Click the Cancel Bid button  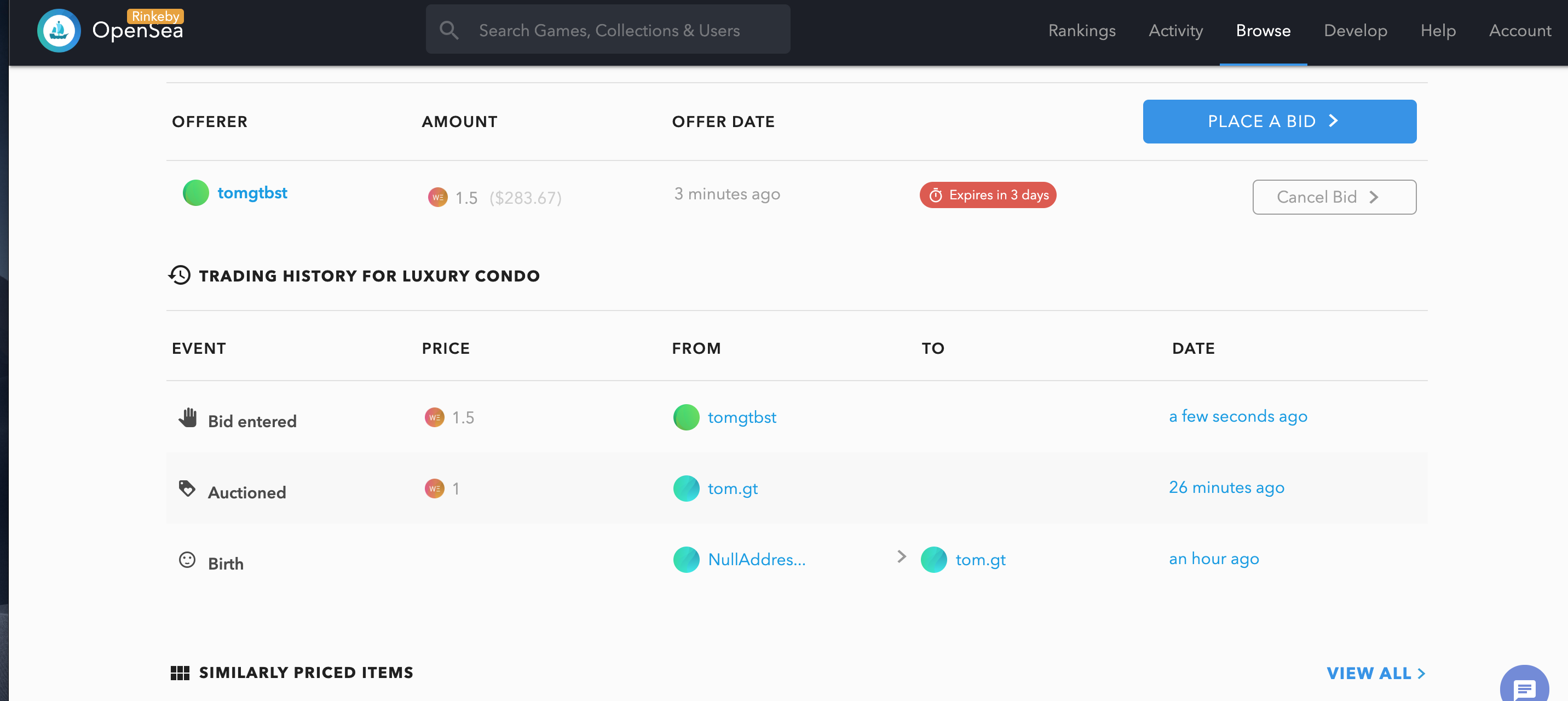[x=1334, y=197]
